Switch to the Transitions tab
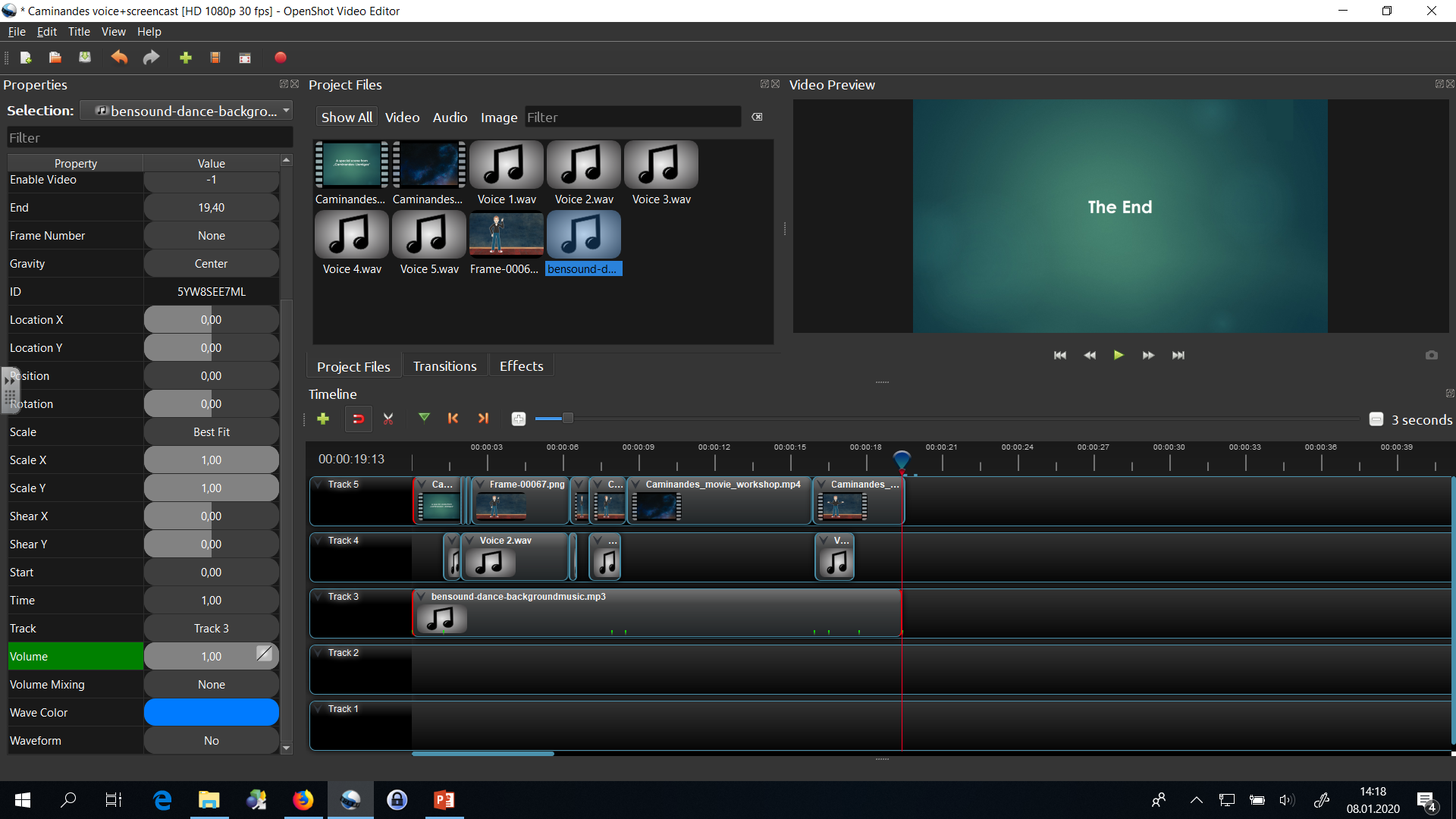The image size is (1456, 819). [x=444, y=366]
